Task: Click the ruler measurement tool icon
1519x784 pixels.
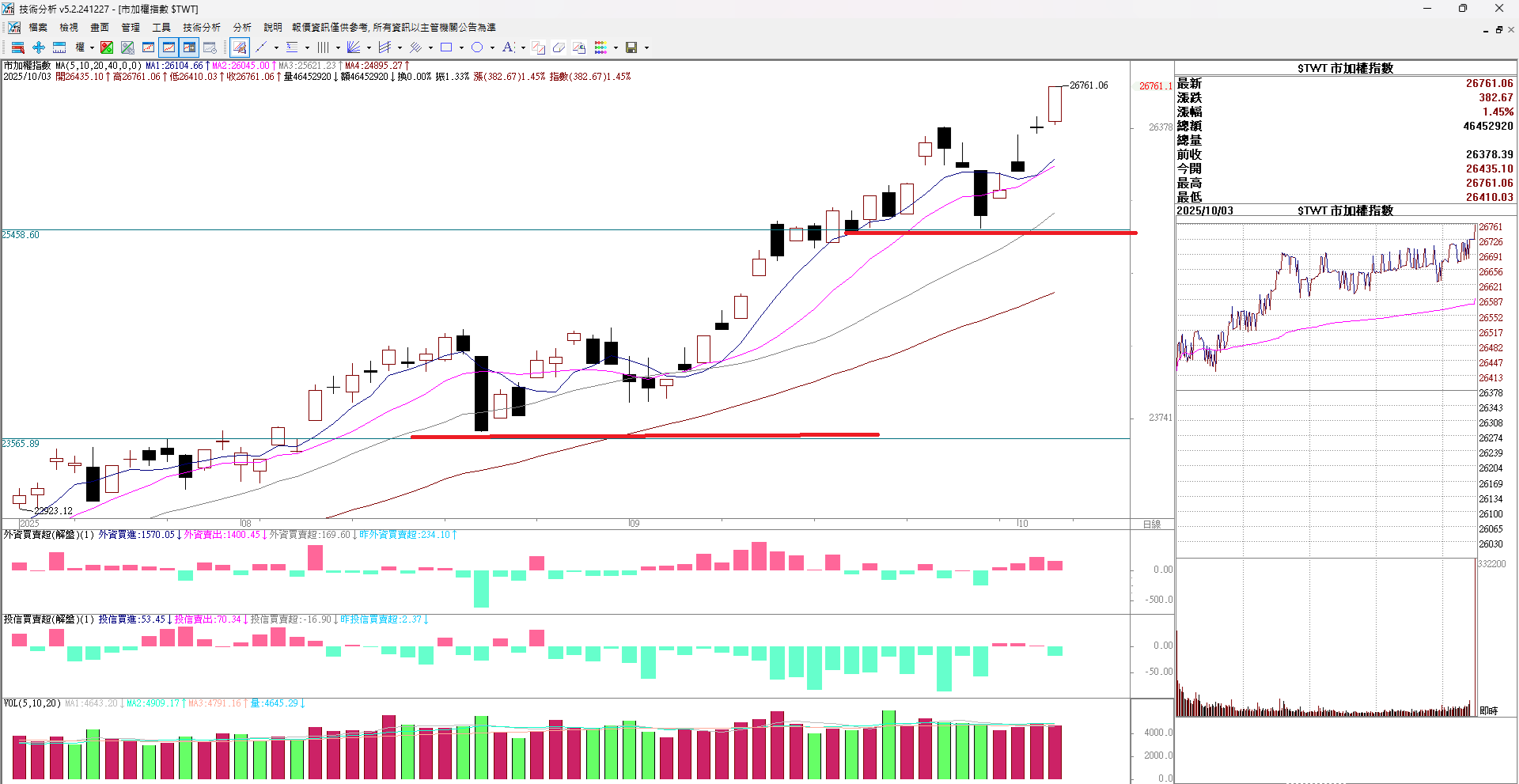Action: click(59, 47)
